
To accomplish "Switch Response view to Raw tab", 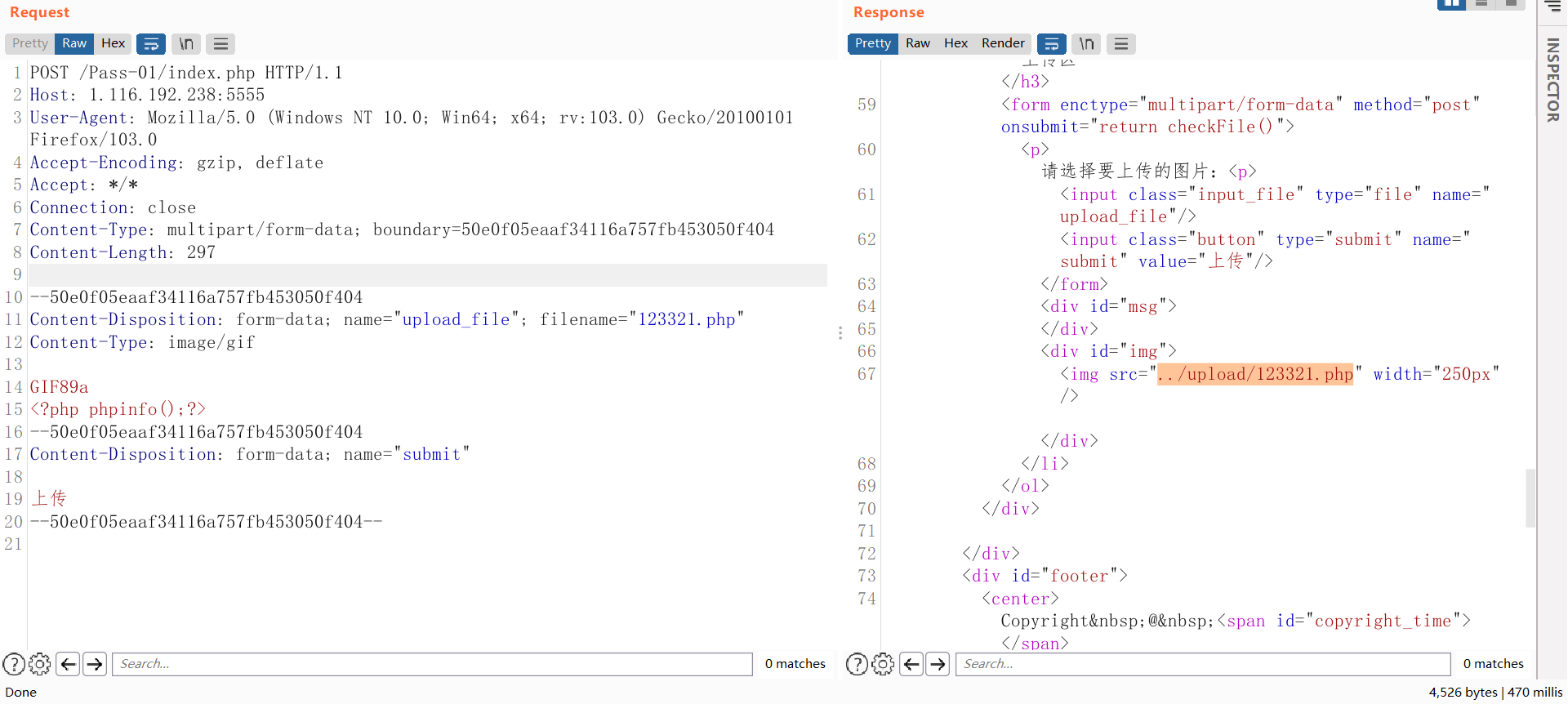I will 918,43.
